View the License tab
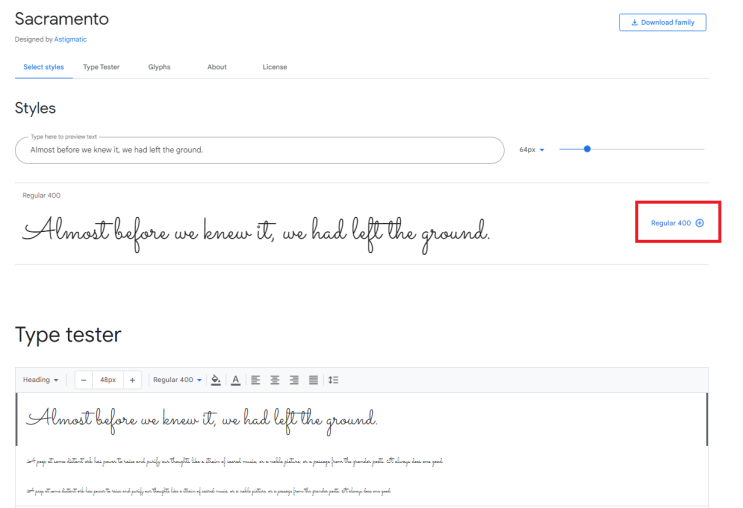This screenshot has height=508, width=743. 275,67
